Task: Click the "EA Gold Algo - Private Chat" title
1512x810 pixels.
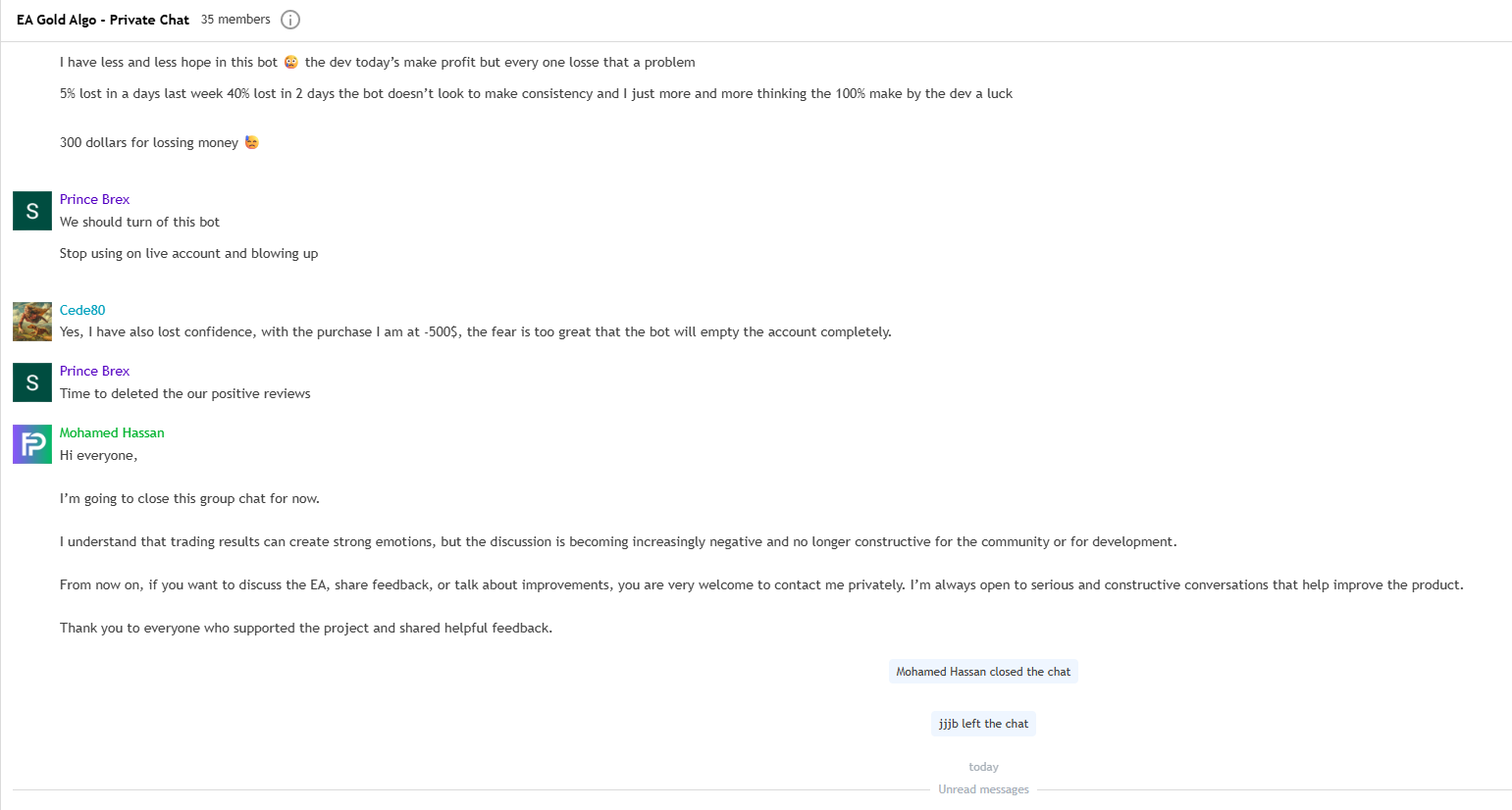Action: point(103,20)
